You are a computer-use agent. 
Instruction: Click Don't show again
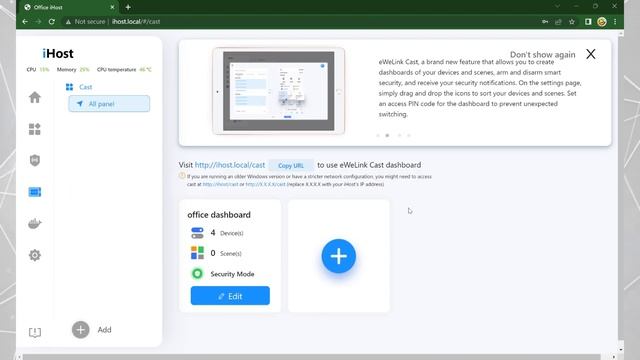542,55
